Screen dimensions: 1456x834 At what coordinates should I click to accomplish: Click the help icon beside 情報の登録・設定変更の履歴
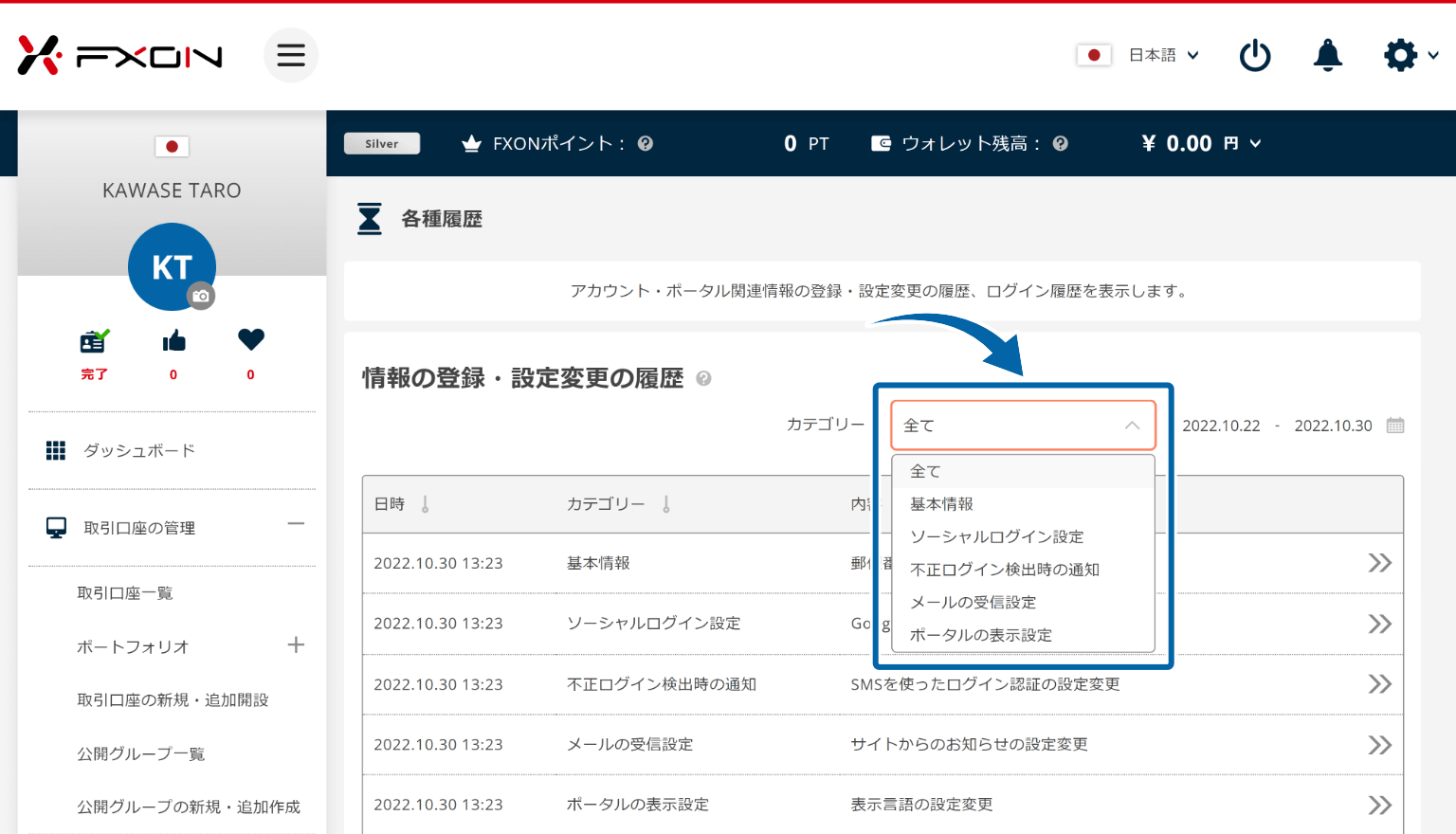[703, 378]
